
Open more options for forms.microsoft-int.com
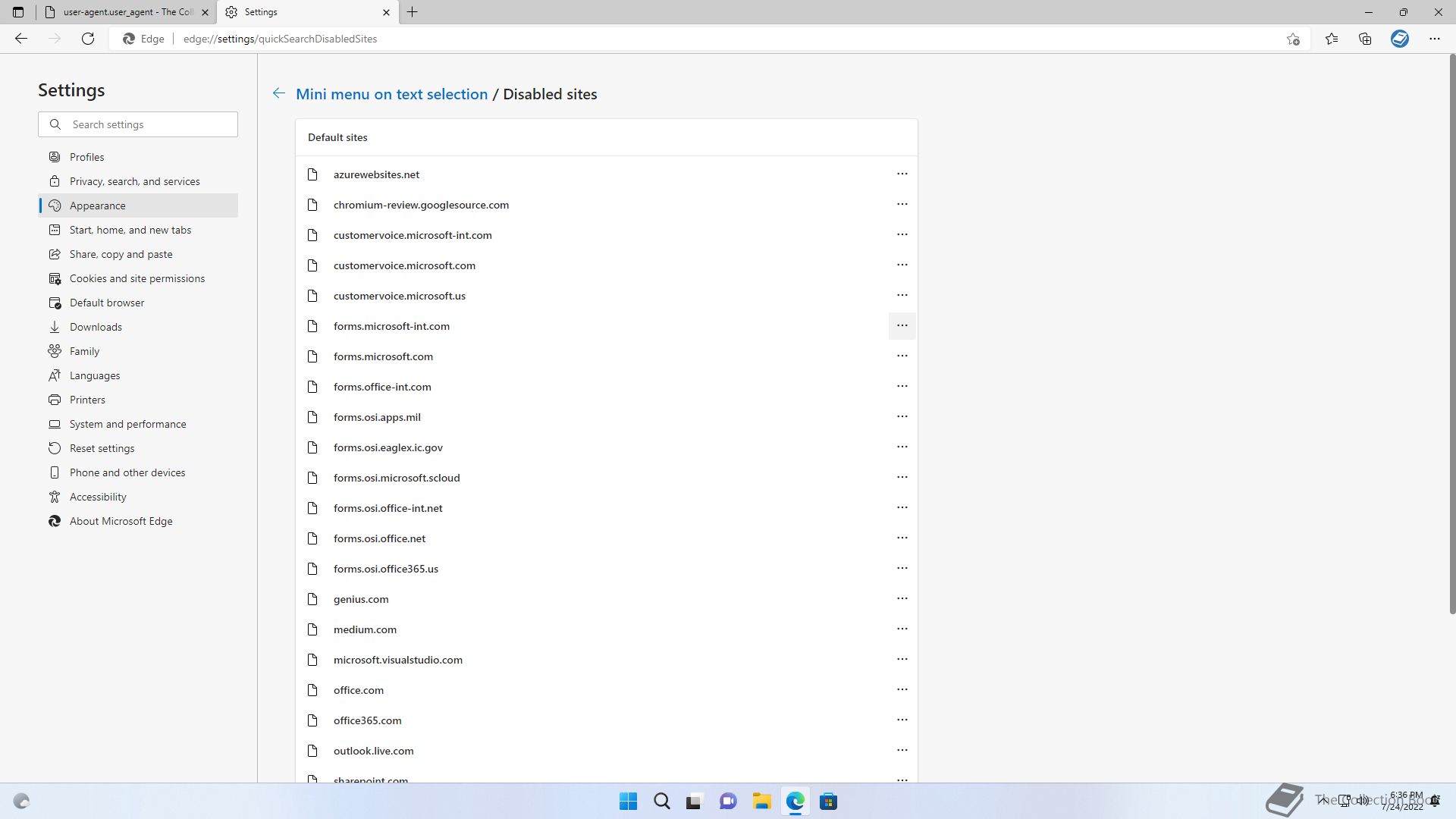point(902,325)
